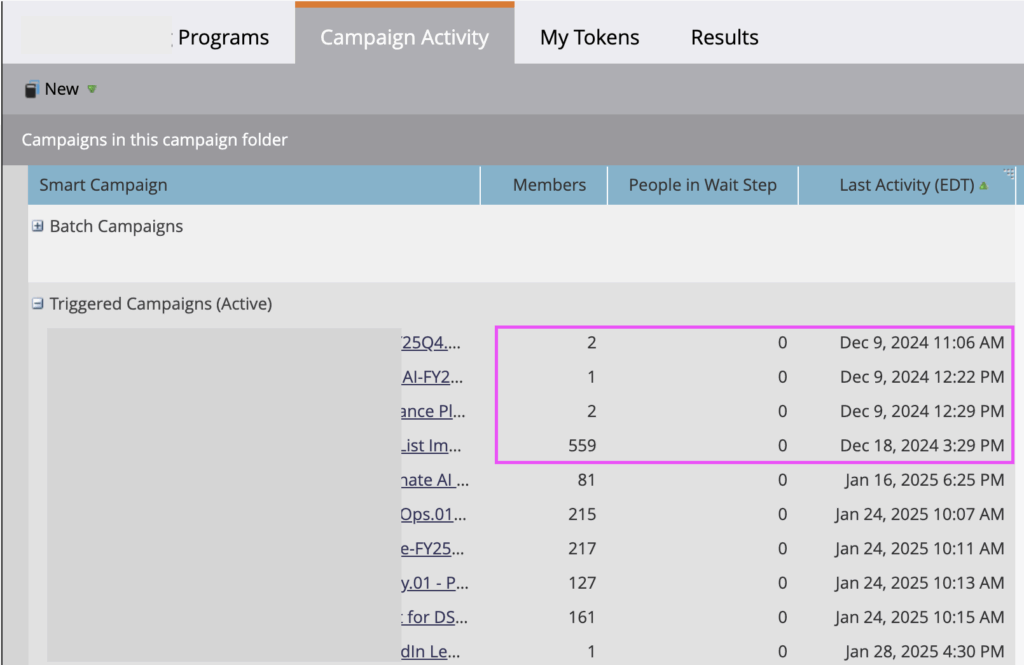This screenshot has height=665, width=1024.
Task: Click the New item icon in toolbar
Action: pos(31,90)
